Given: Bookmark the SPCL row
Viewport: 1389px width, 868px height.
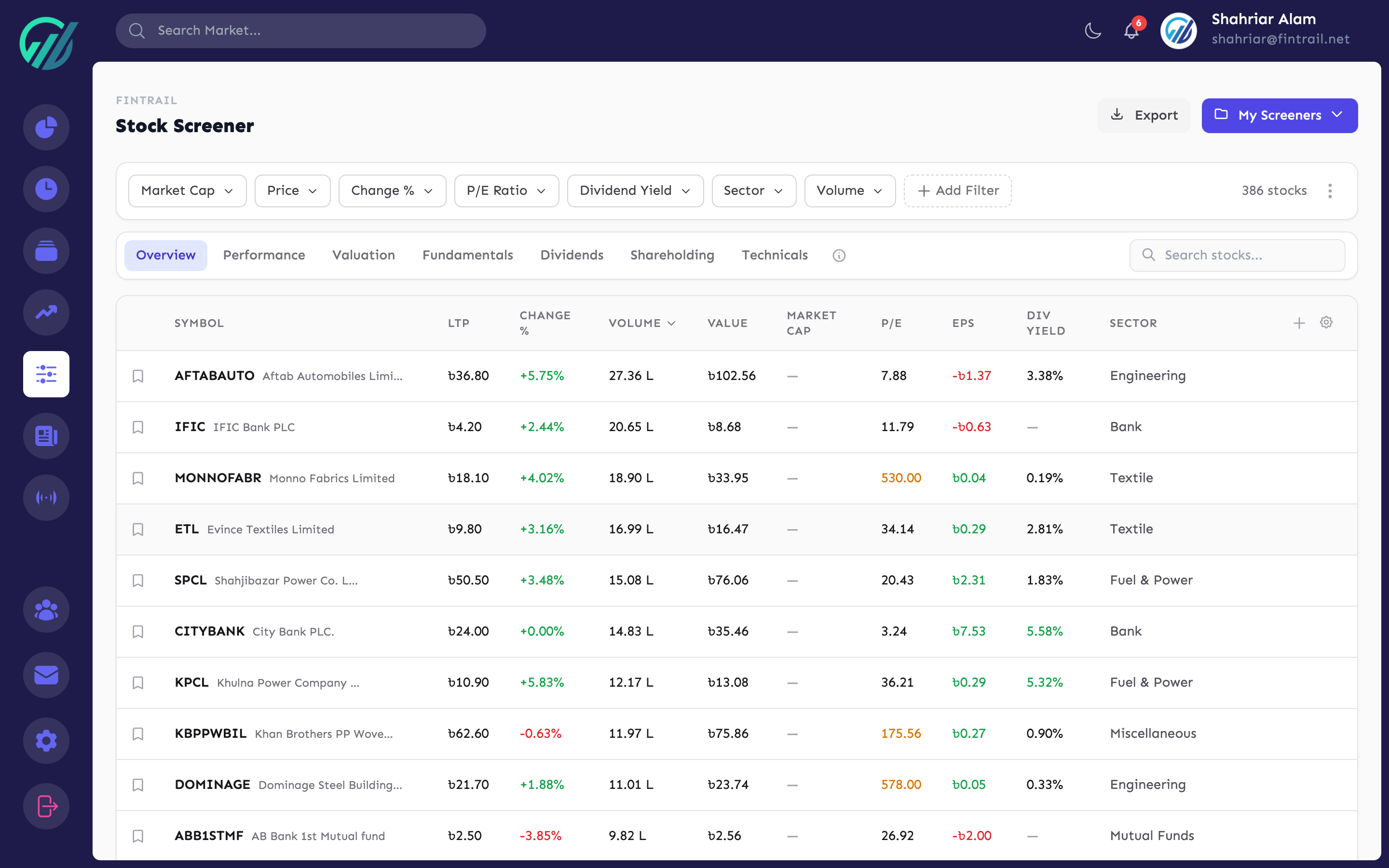Looking at the screenshot, I should point(138,581).
